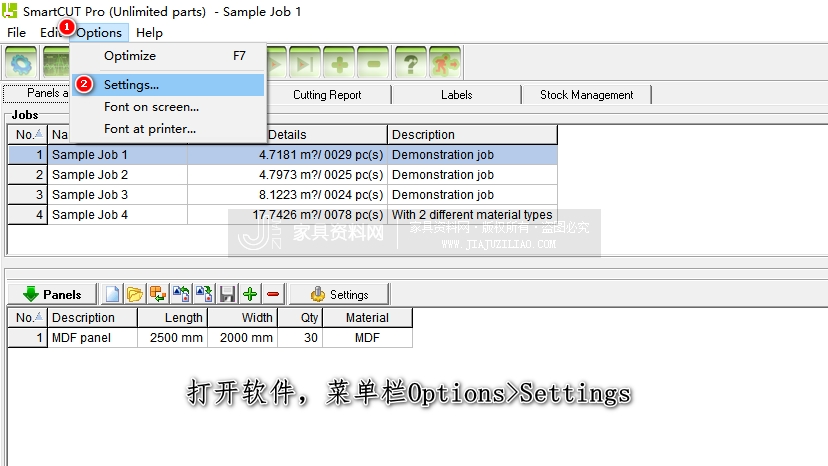Click the orange blocks swap icon

coord(158,294)
